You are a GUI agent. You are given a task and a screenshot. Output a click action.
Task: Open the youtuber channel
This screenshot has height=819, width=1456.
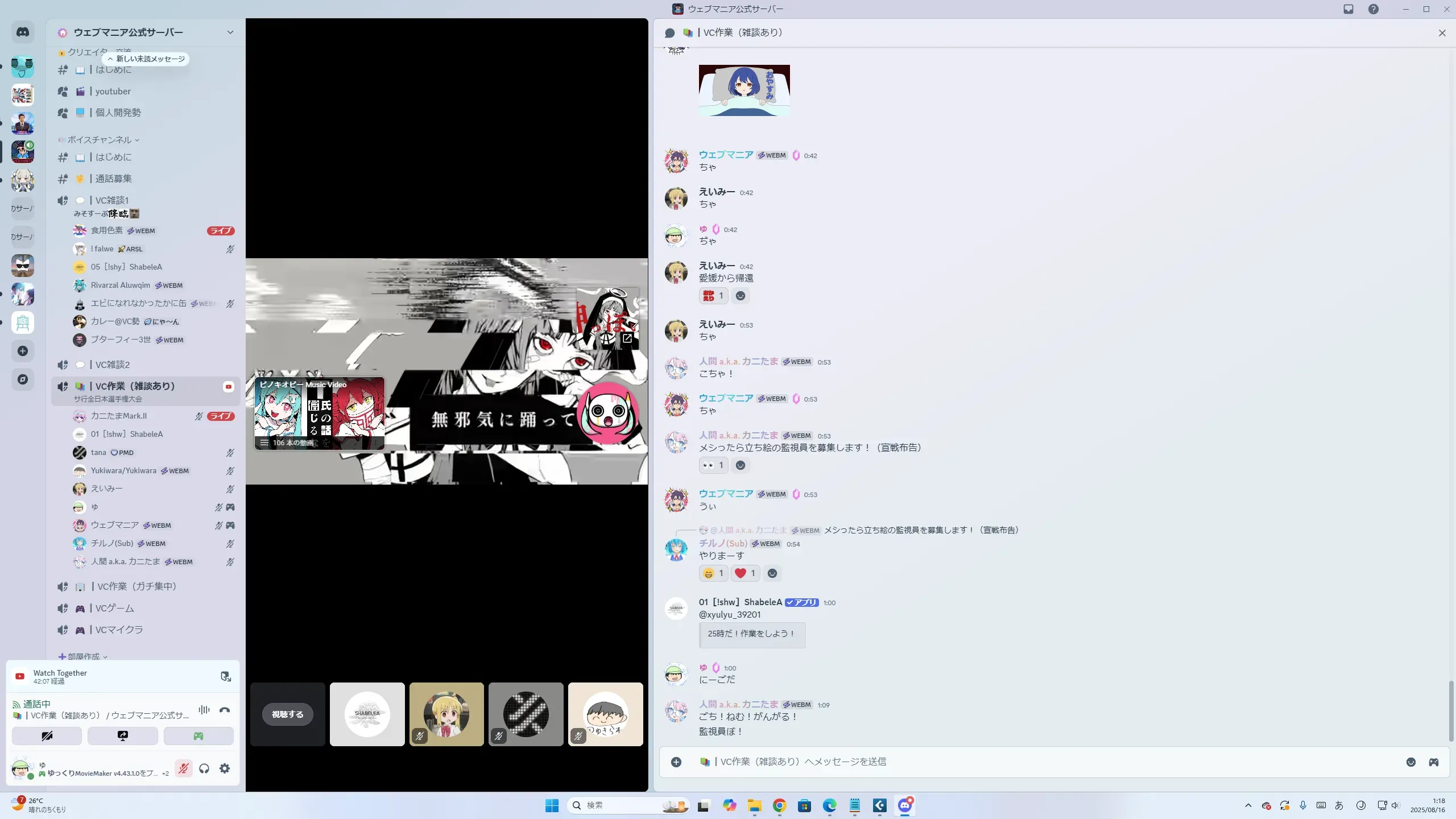(x=113, y=92)
